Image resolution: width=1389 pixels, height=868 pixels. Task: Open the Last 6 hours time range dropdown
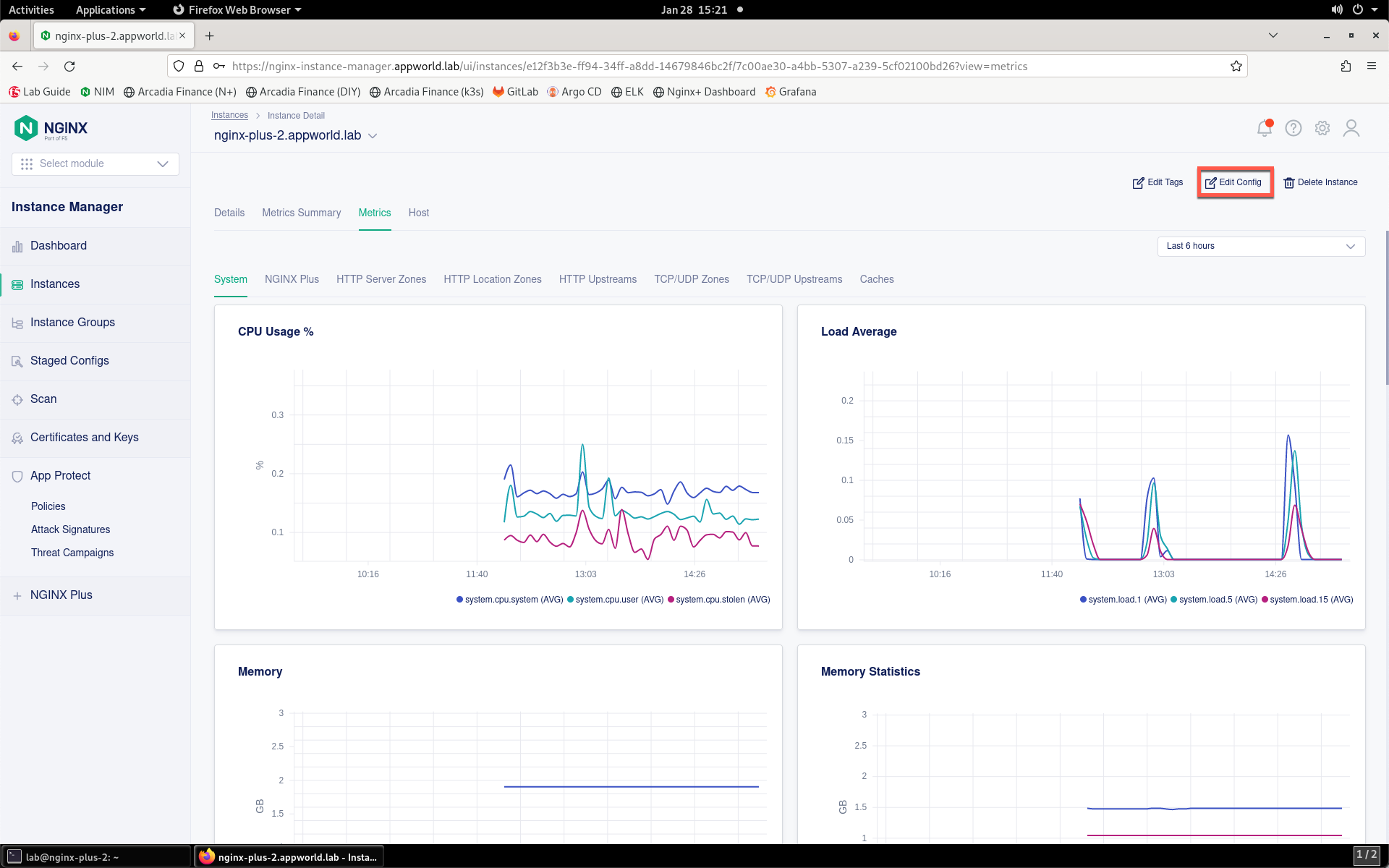click(x=1261, y=246)
